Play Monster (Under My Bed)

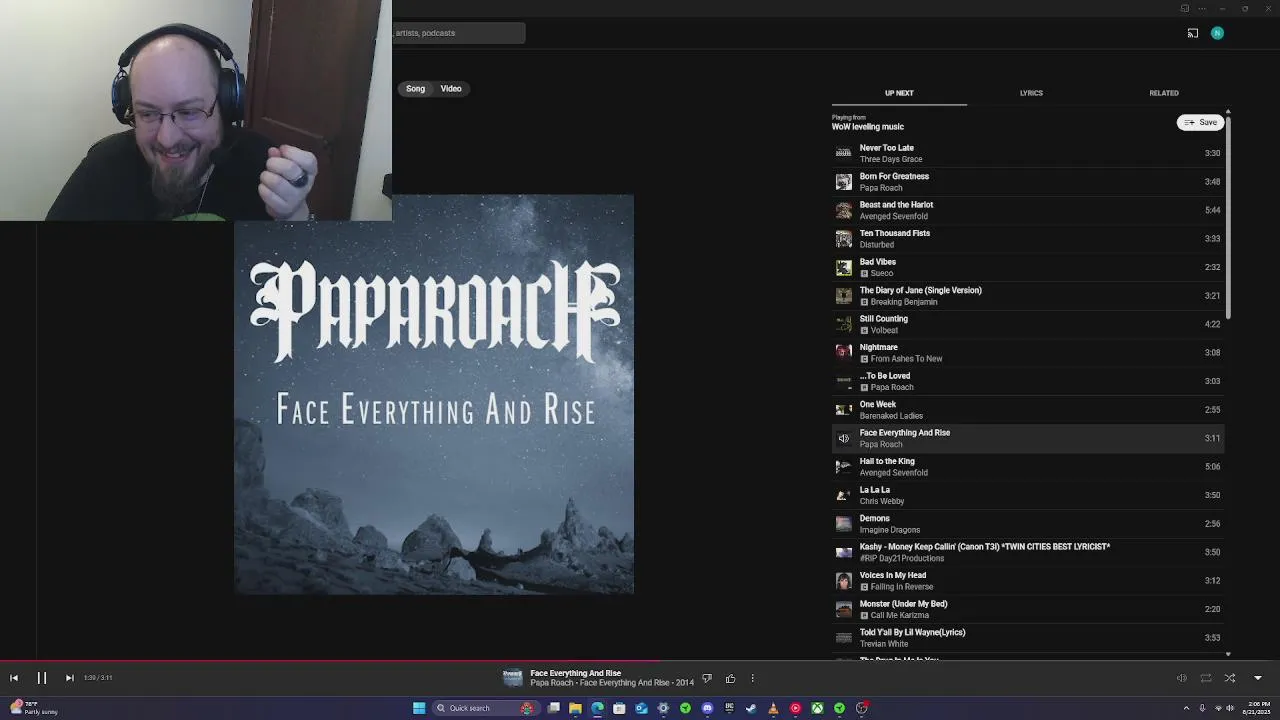click(1028, 609)
